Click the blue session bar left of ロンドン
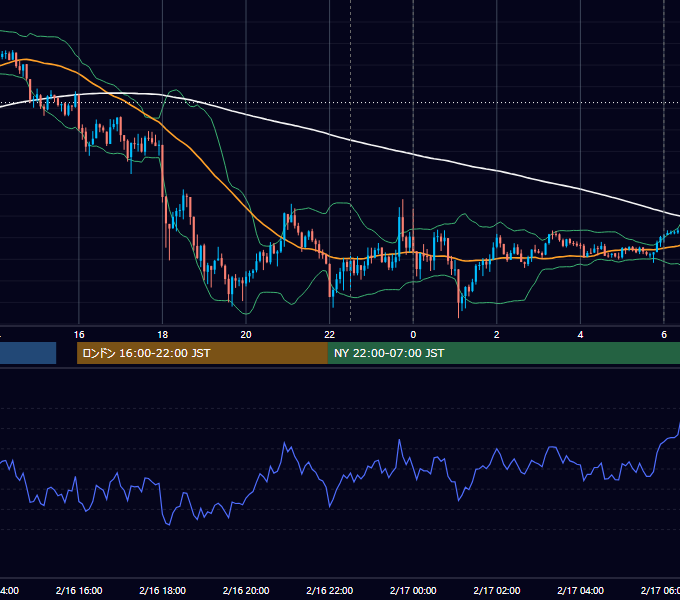680x600 pixels. [28, 353]
